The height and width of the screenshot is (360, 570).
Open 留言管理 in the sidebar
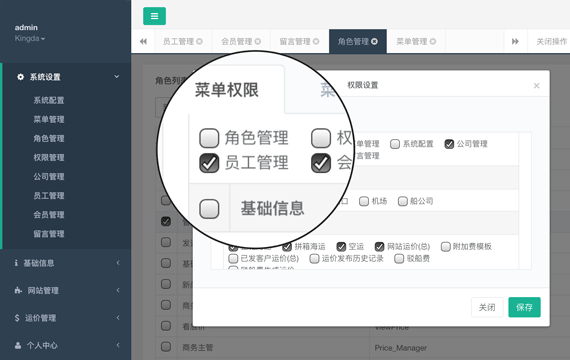tap(49, 234)
